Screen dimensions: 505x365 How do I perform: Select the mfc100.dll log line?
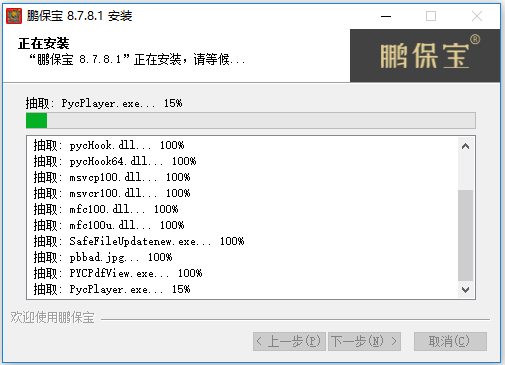(106, 209)
